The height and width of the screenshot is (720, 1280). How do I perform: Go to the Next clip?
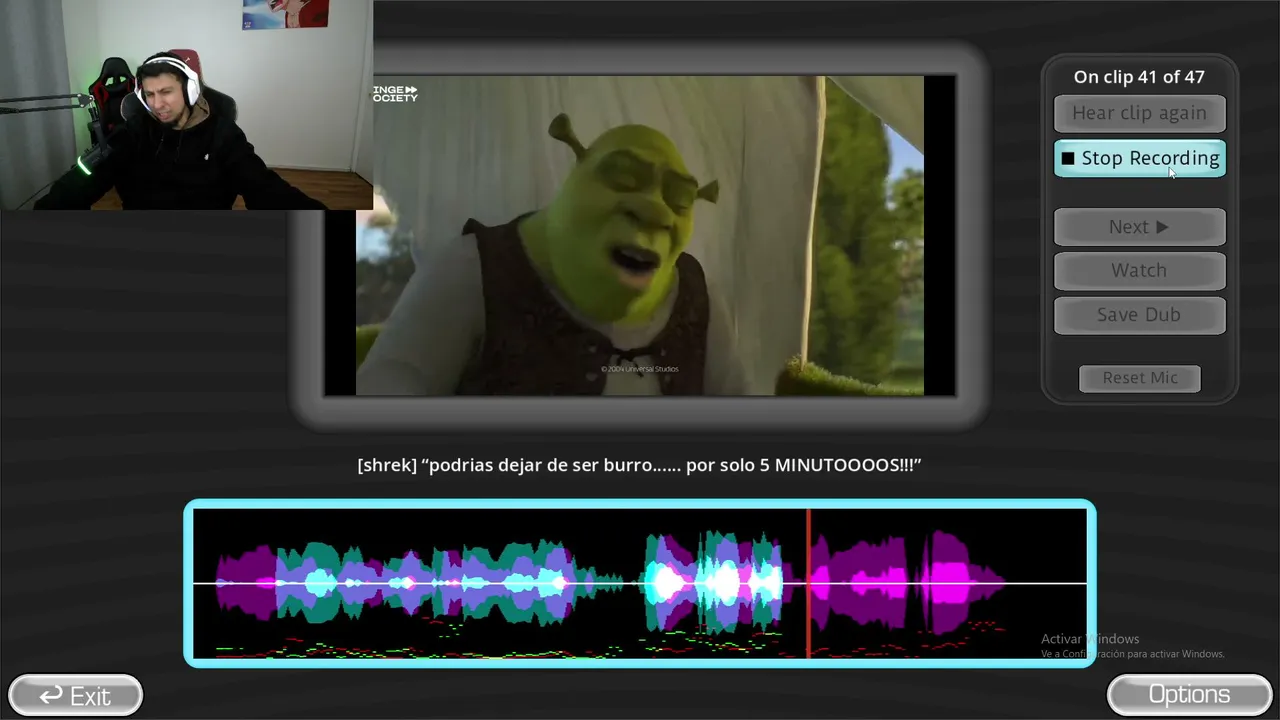pyautogui.click(x=1139, y=227)
